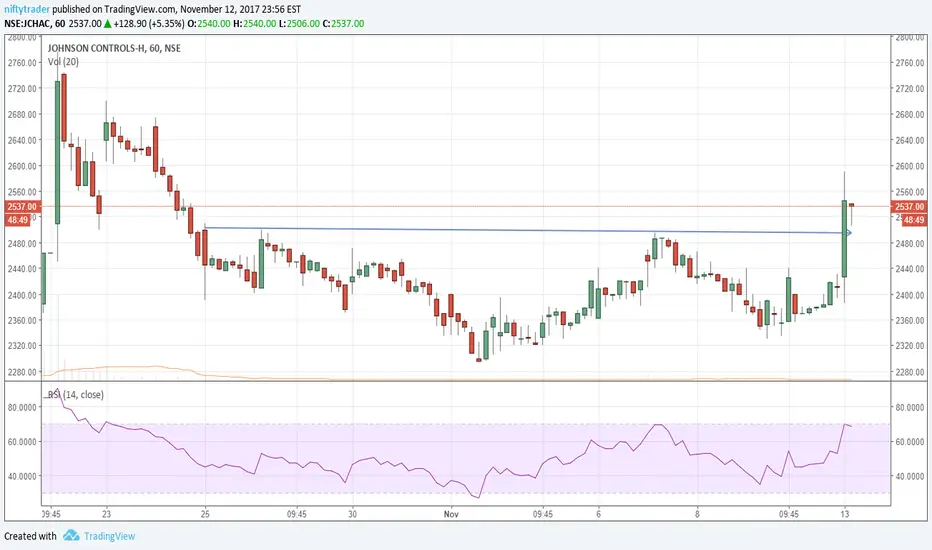This screenshot has width=932, height=550.
Task: Select the NSE:JCHAC symbol text in the header
Action: pyautogui.click(x=29, y=24)
